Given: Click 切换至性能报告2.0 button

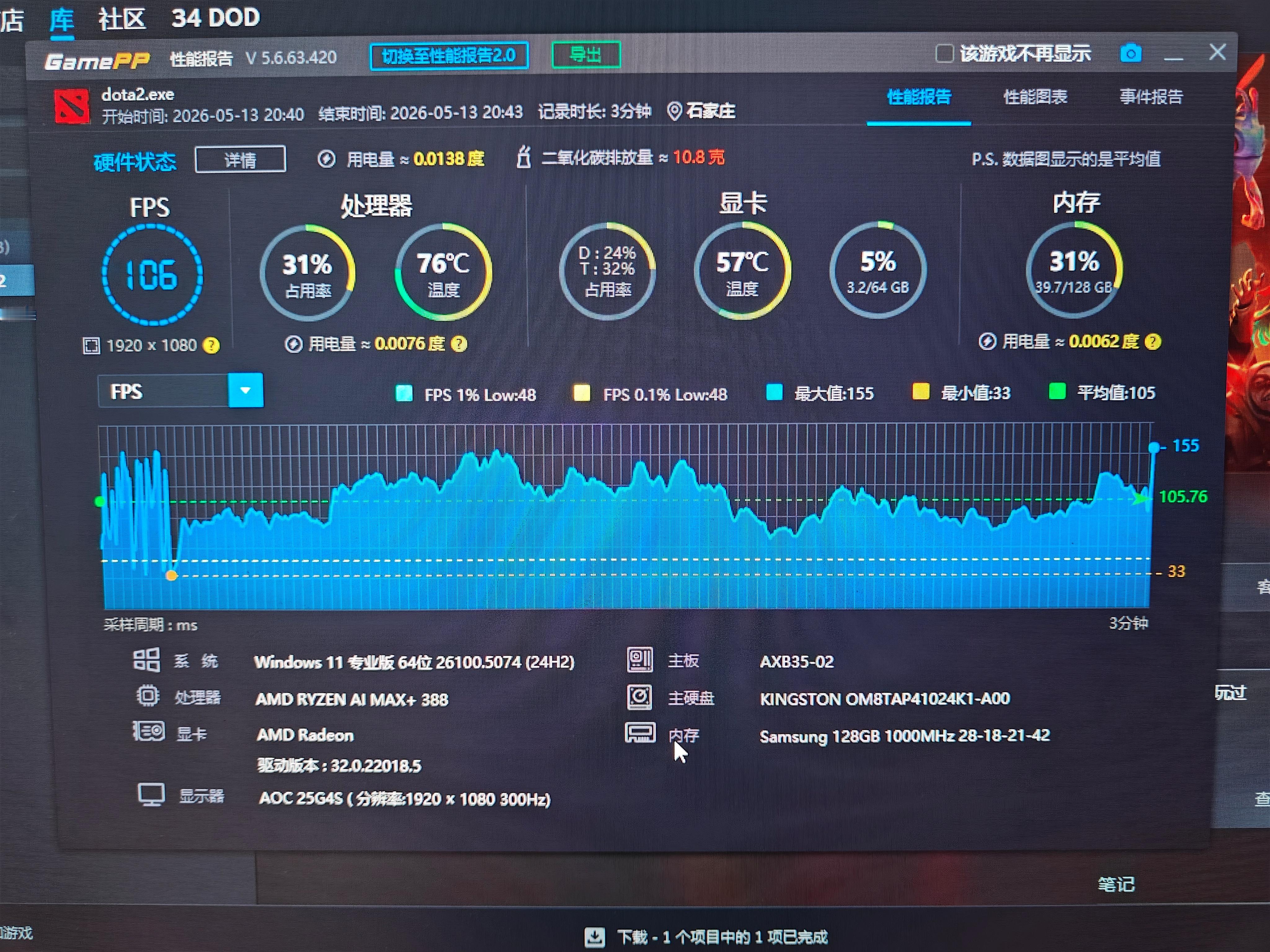Looking at the screenshot, I should click(x=449, y=56).
